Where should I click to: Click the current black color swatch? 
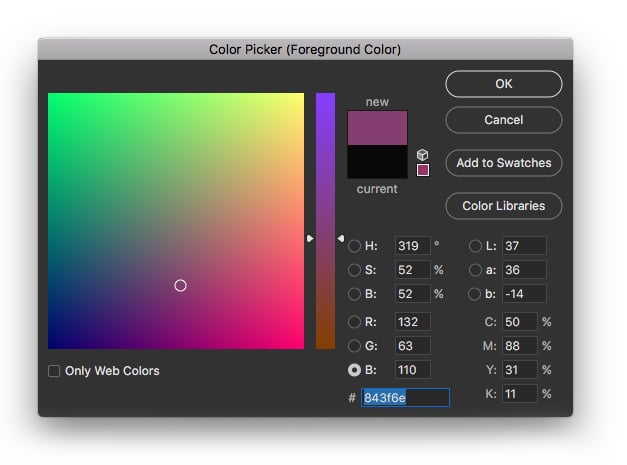377,162
